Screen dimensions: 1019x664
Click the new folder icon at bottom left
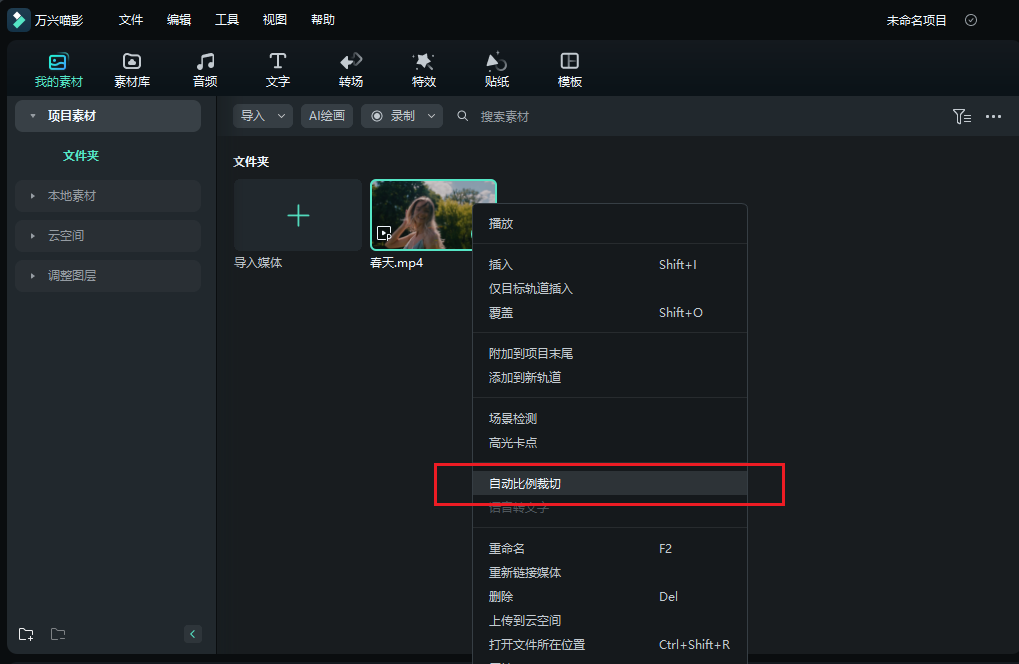tap(25, 633)
